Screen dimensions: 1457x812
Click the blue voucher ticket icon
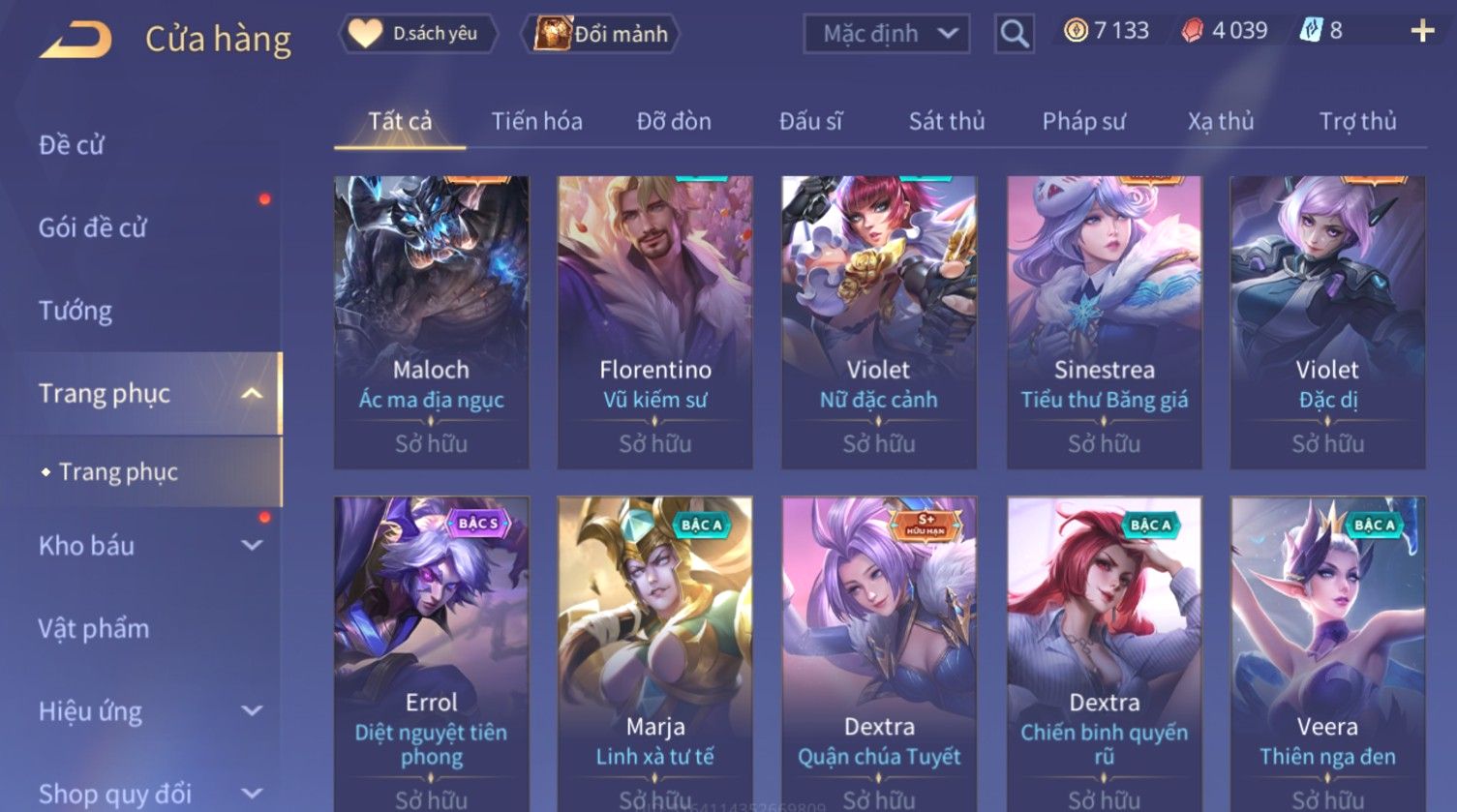[1310, 31]
